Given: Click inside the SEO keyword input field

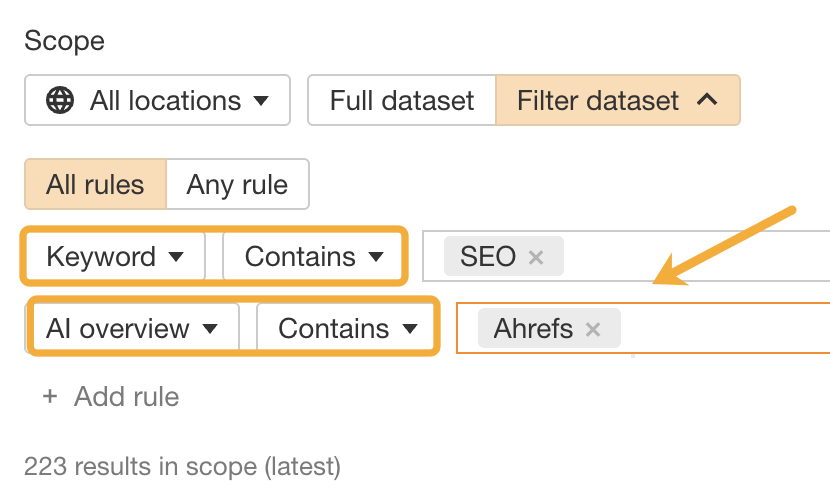Looking at the screenshot, I should 690,257.
